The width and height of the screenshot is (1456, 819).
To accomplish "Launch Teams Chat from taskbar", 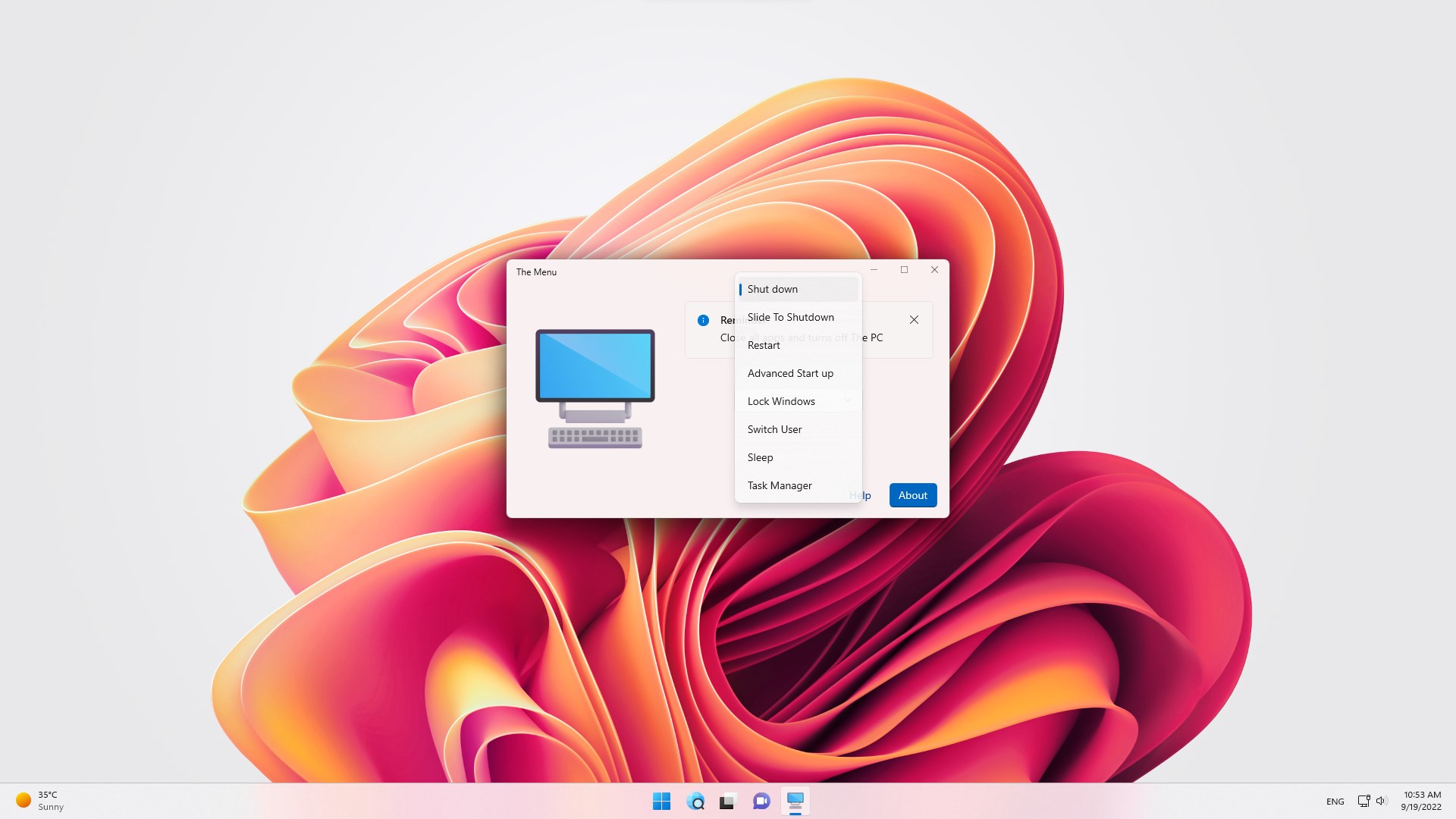I will 761,801.
